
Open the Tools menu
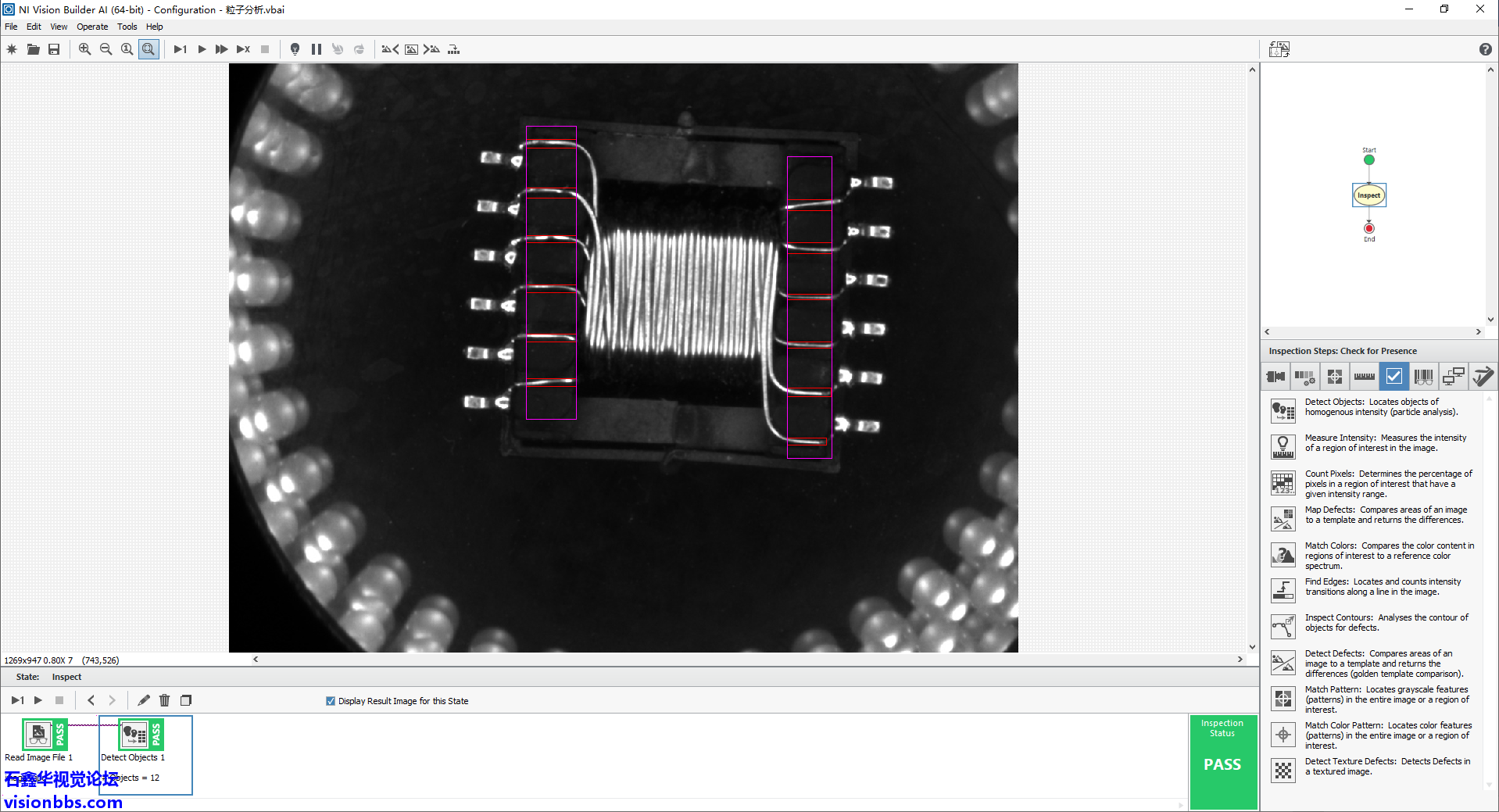coord(127,27)
